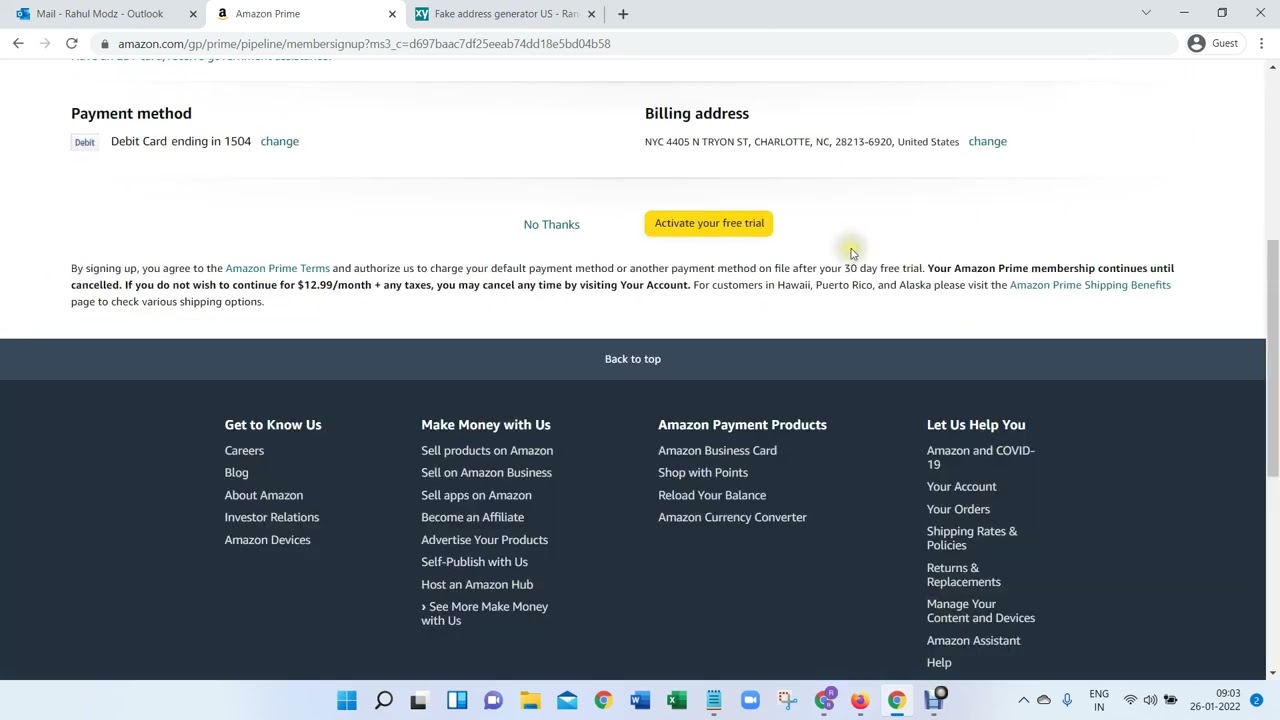Reload the Amazon Prime page
1280x720 pixels.
72,43
